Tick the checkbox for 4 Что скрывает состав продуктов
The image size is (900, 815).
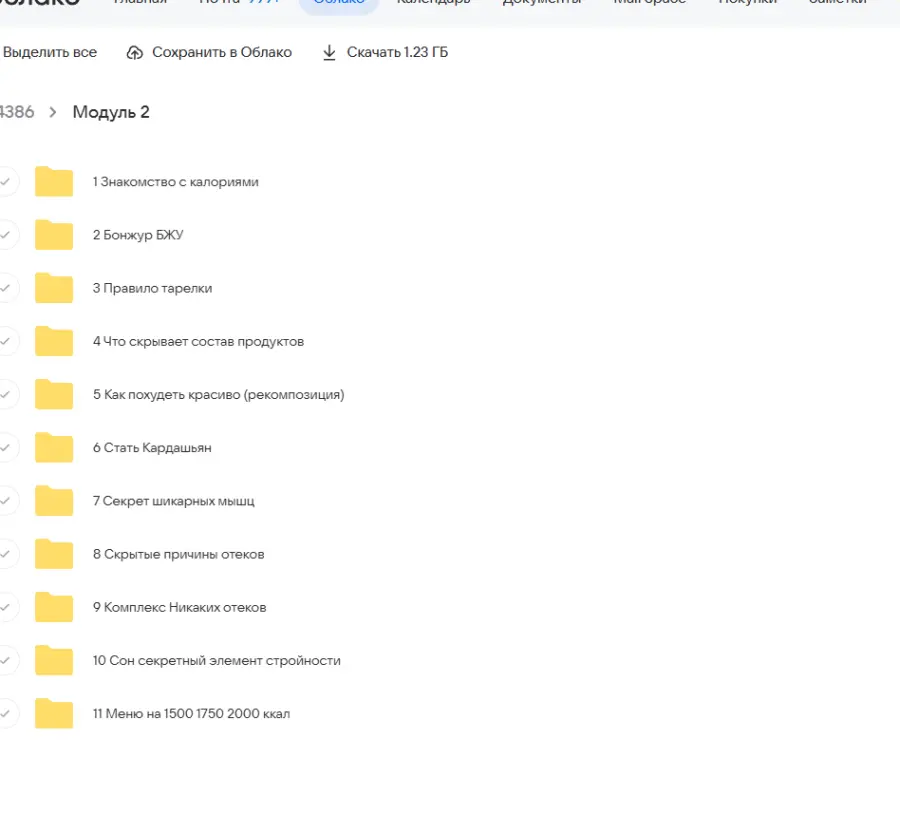(6, 341)
